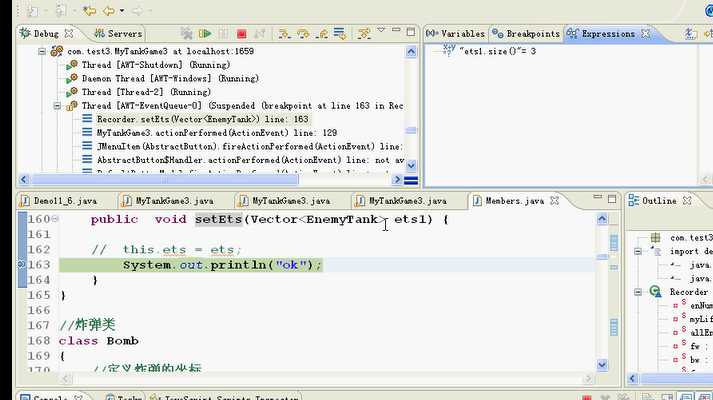Close the Outline view tab

[x=687, y=200]
